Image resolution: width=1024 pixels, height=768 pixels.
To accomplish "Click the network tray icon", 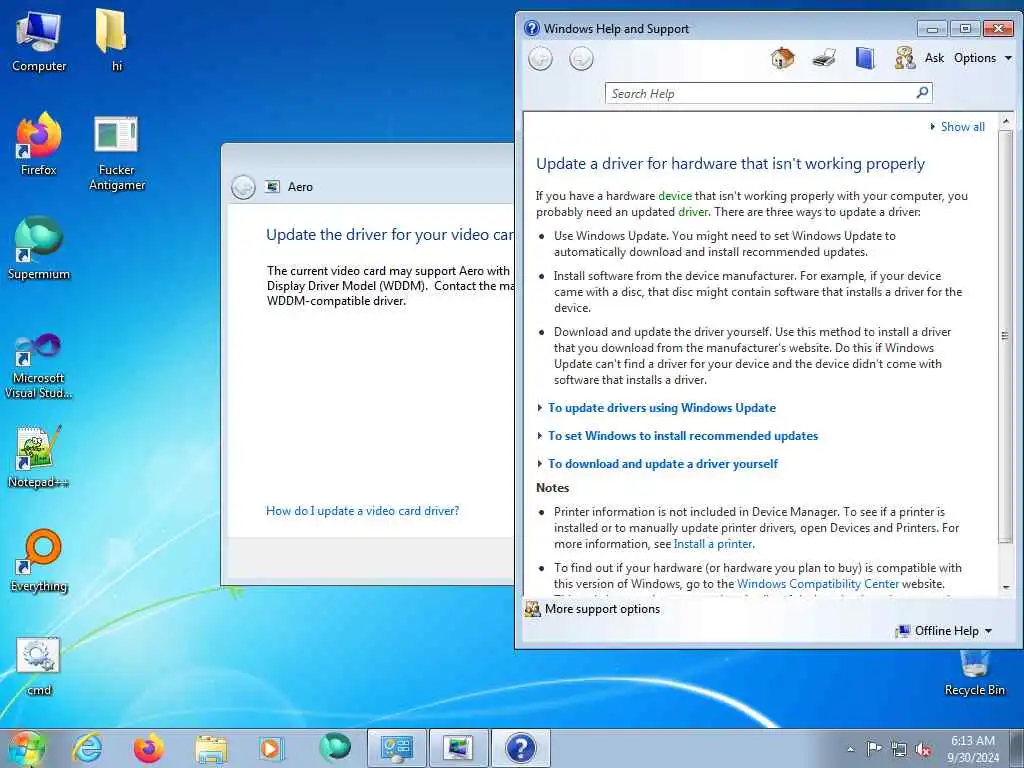I will 899,750.
